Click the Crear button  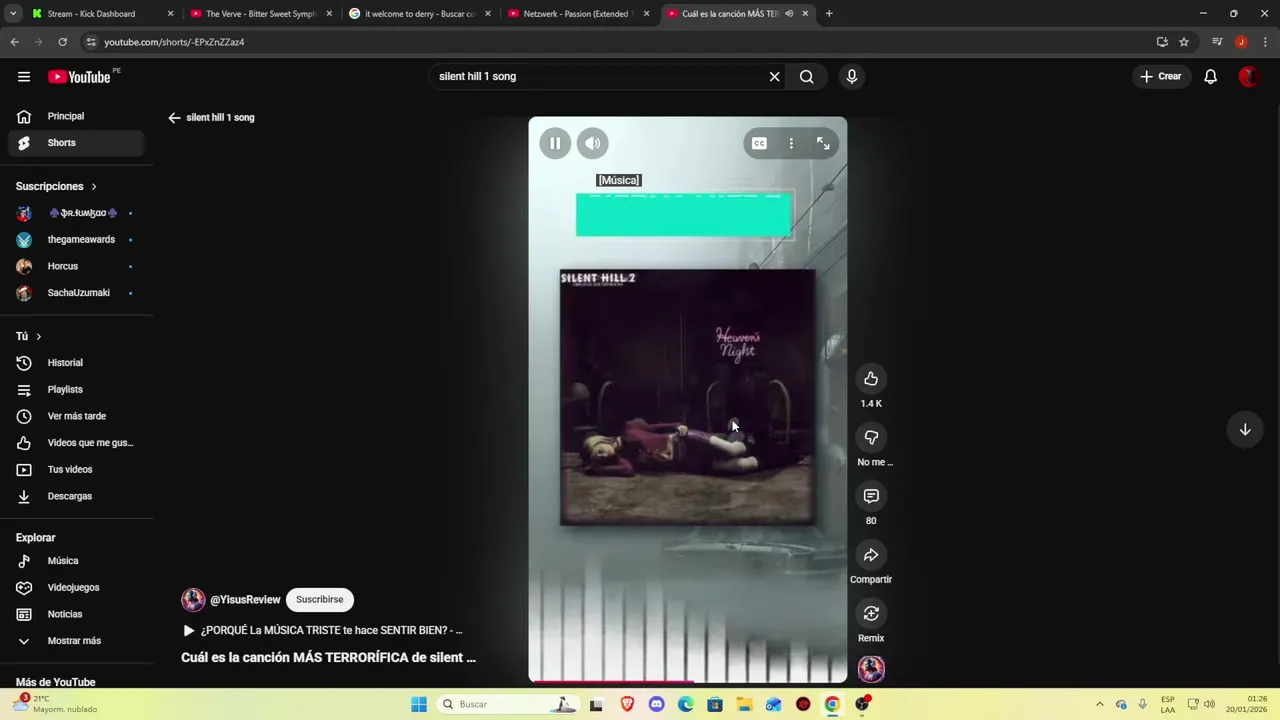pos(1160,76)
